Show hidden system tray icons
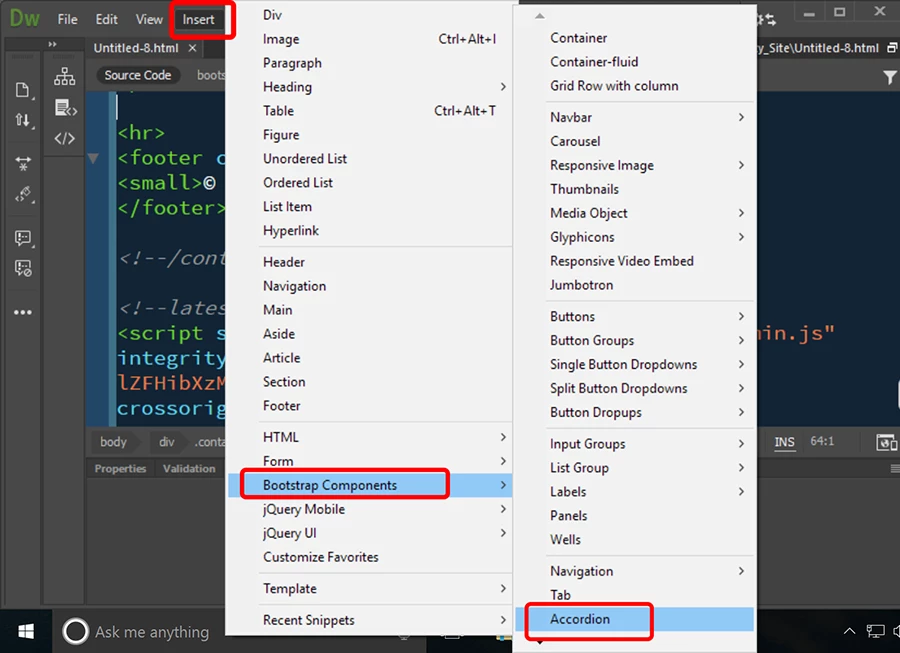The height and width of the screenshot is (653, 900). (x=849, y=632)
